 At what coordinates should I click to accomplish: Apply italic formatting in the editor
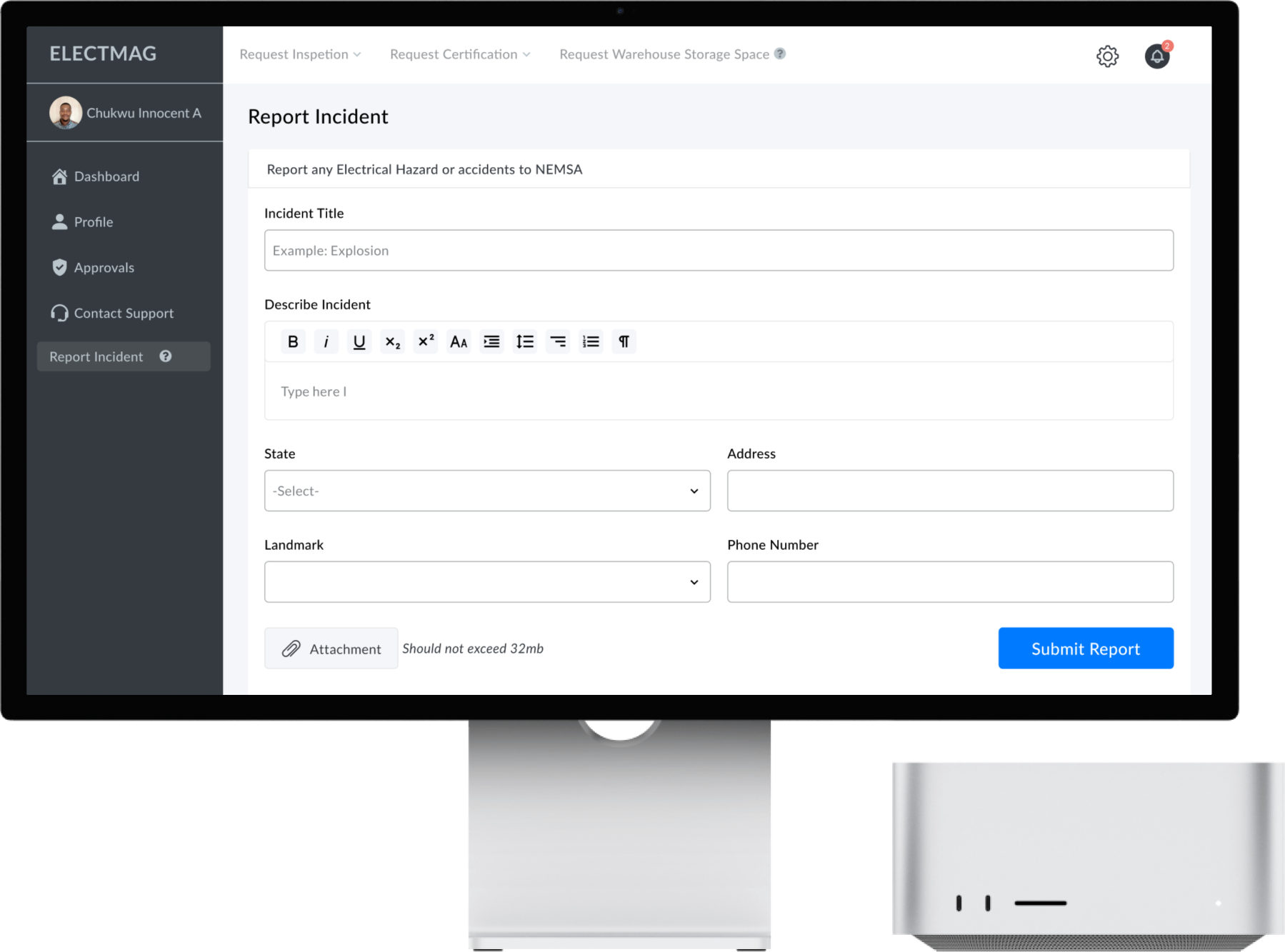[326, 341]
